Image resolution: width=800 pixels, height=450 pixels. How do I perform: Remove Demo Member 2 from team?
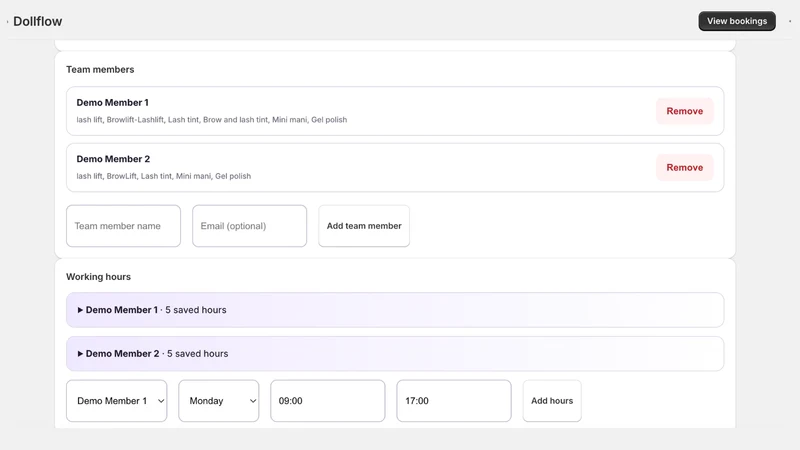point(684,167)
